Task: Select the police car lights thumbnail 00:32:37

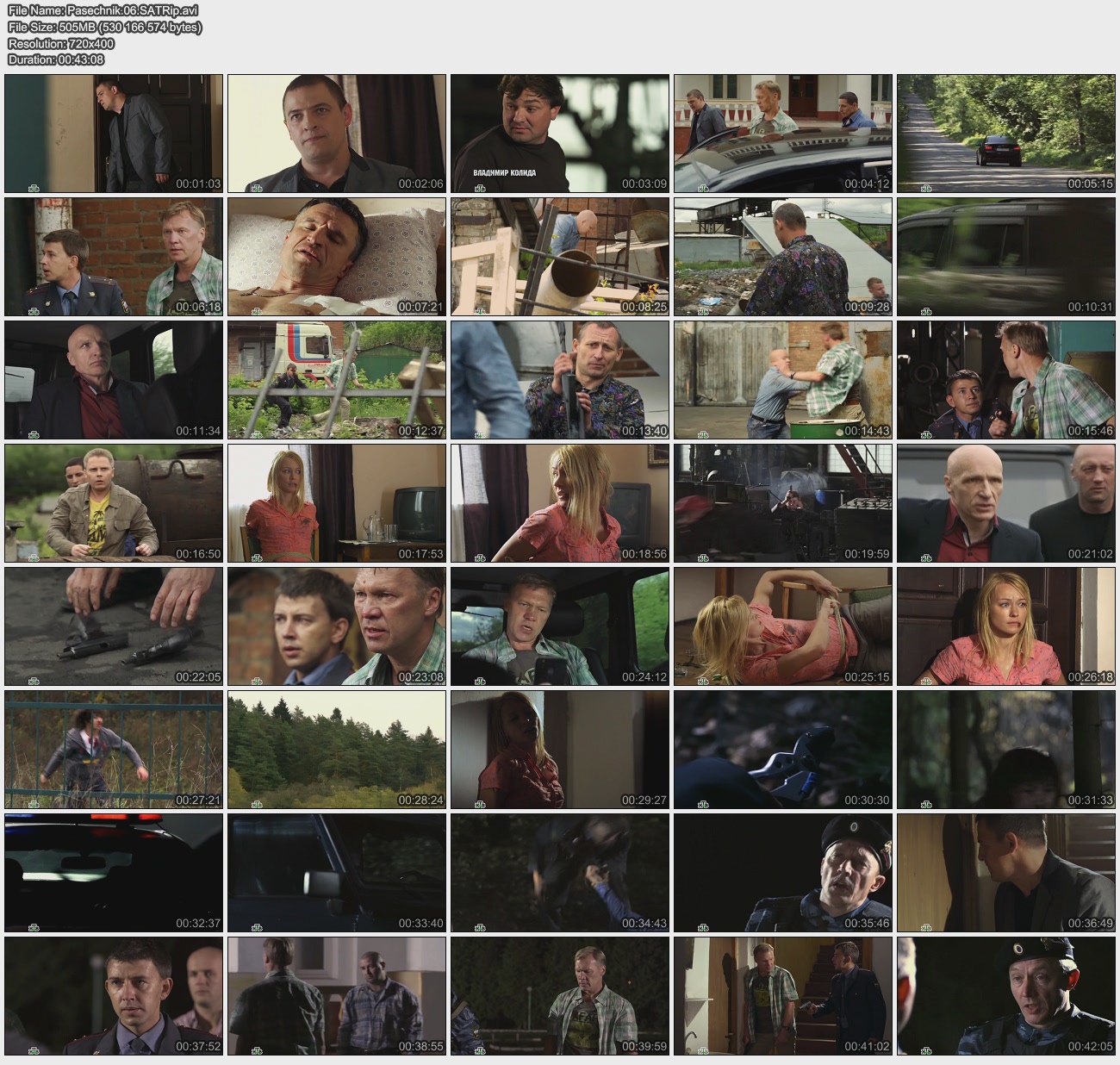Action: pos(114,873)
